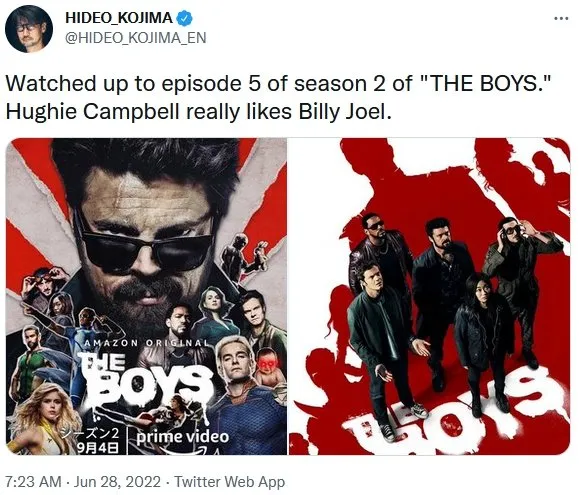Open the @HIDEO_KOJIMA_EN handle link
Image resolution: width=579 pixels, height=495 pixels.
136,38
